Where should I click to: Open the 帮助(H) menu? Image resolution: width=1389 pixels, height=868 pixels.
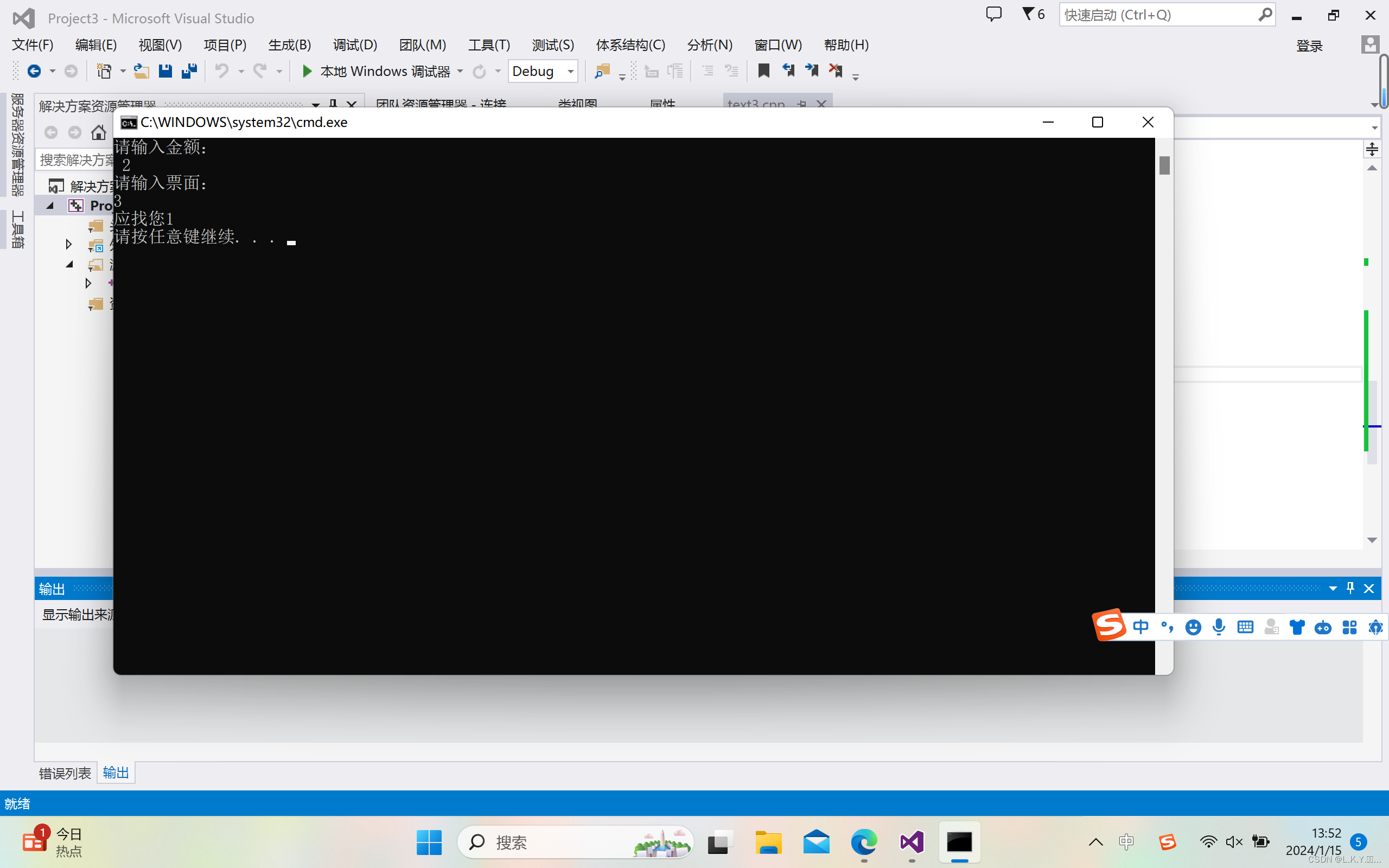pos(846,45)
